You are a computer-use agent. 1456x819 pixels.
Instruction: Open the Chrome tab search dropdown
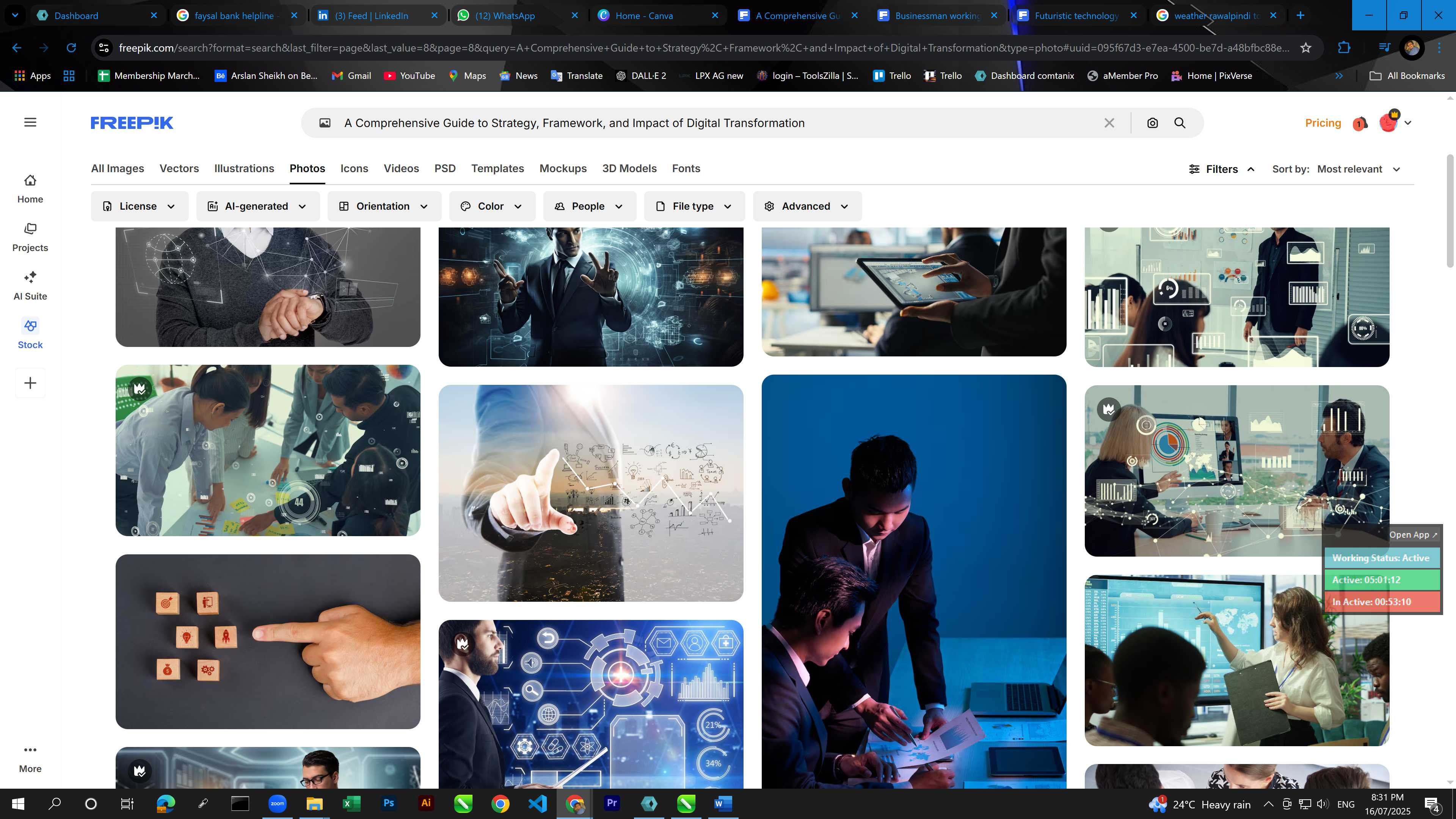tap(15, 15)
